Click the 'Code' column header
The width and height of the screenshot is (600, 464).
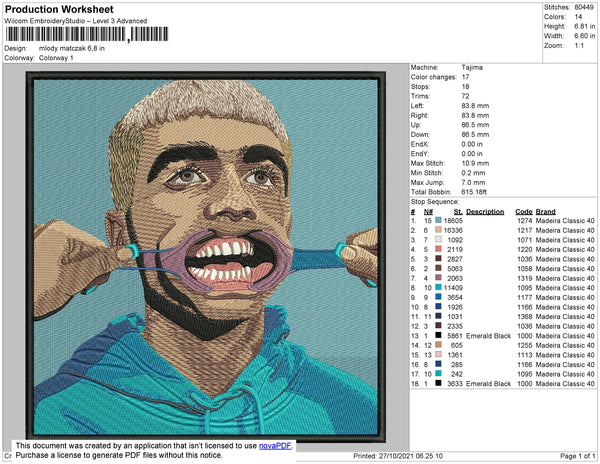(x=524, y=212)
